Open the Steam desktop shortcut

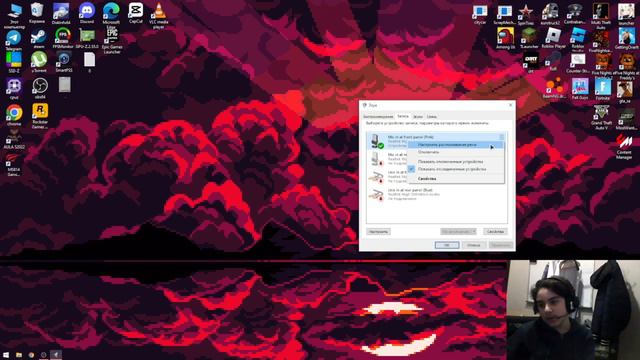pyautogui.click(x=39, y=39)
